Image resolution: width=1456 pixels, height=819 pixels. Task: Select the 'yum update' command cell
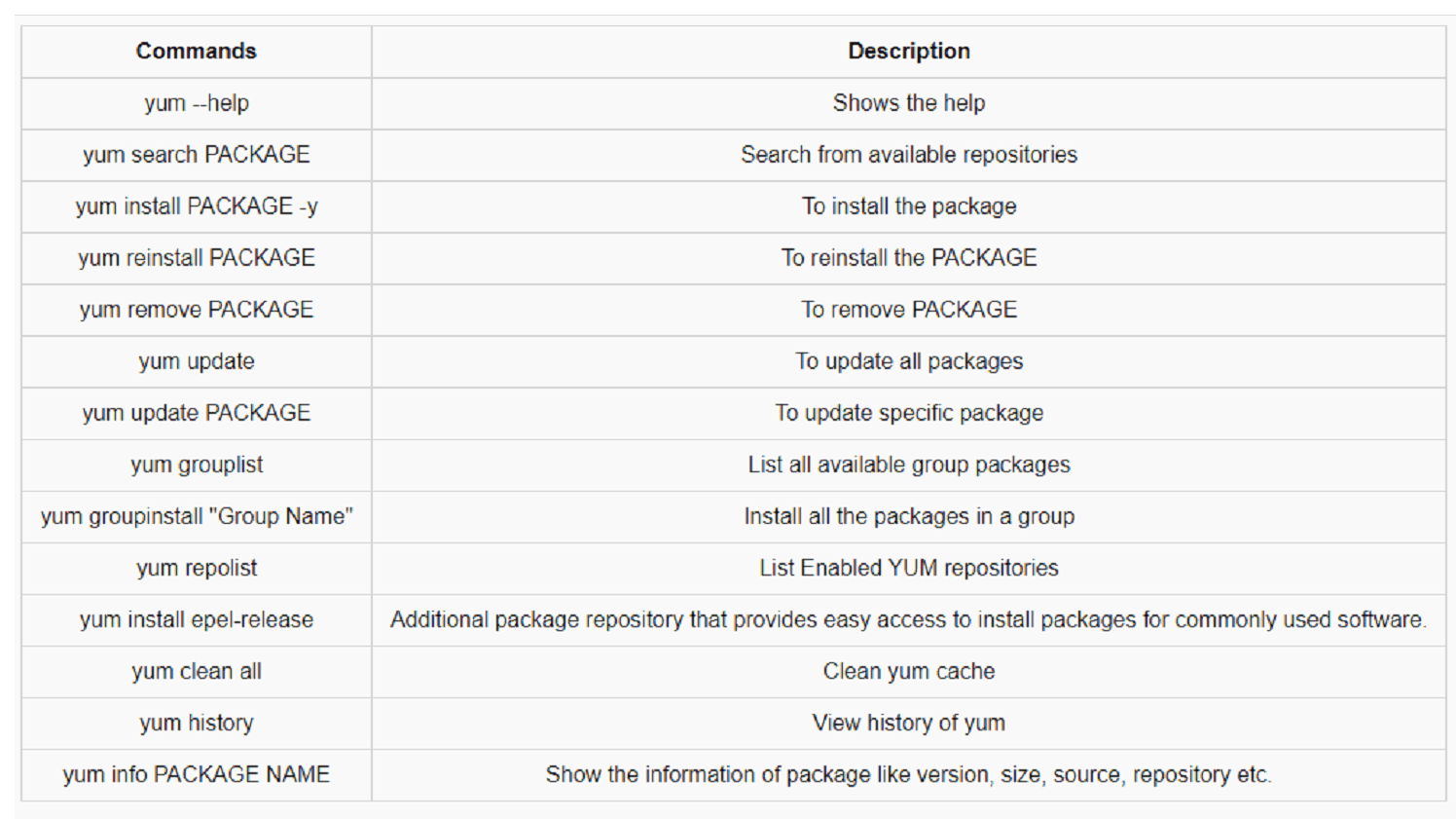click(197, 361)
